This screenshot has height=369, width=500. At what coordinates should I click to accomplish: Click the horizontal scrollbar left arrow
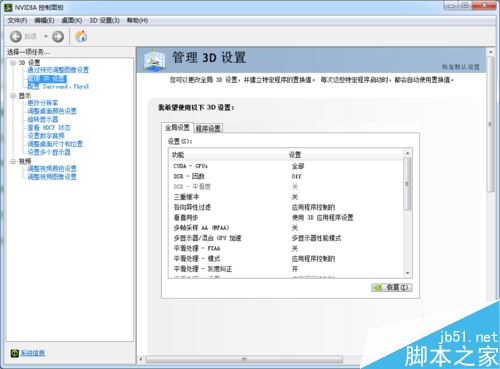coord(141,359)
